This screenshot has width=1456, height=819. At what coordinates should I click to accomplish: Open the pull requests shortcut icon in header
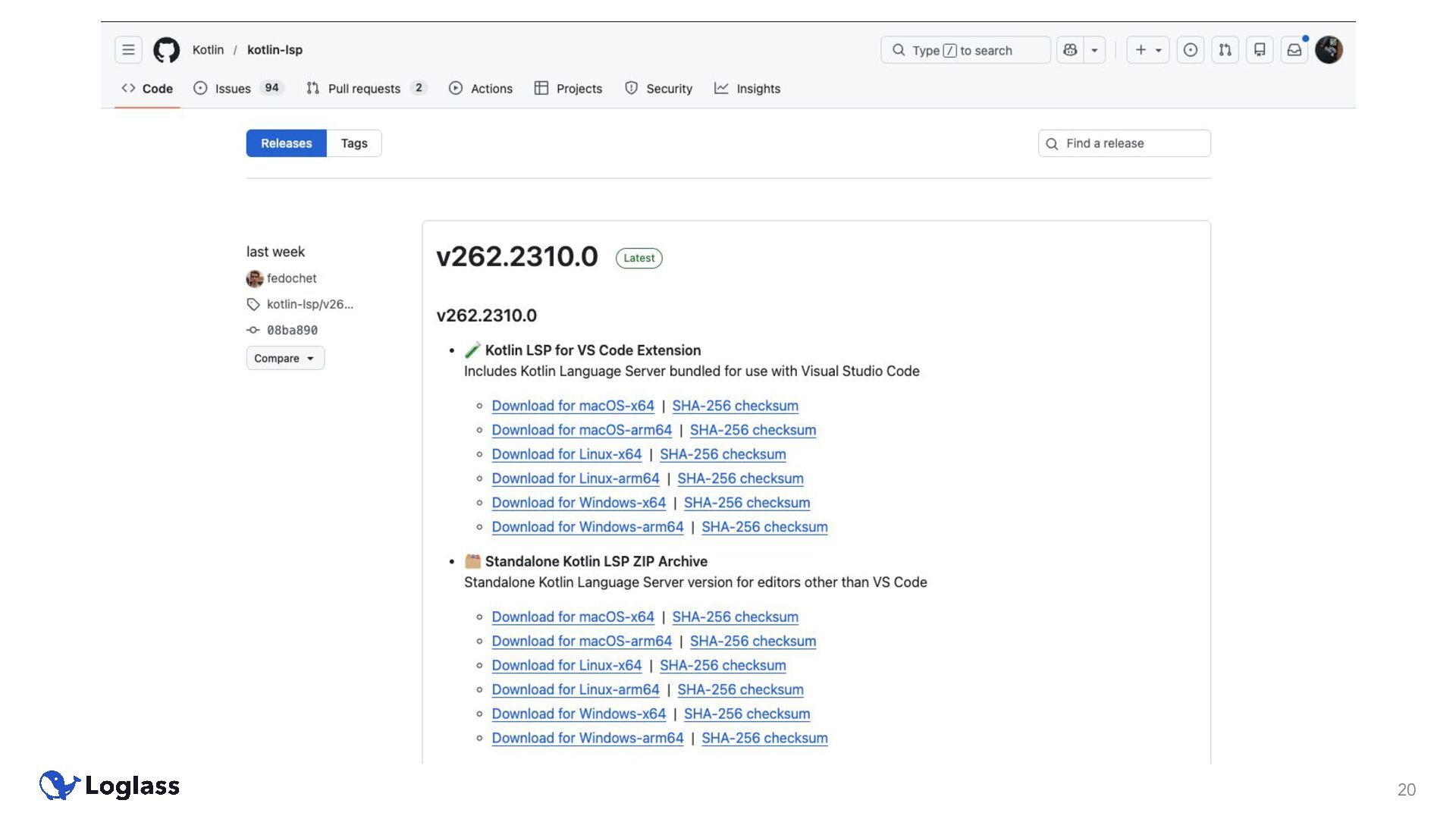click(x=1225, y=50)
